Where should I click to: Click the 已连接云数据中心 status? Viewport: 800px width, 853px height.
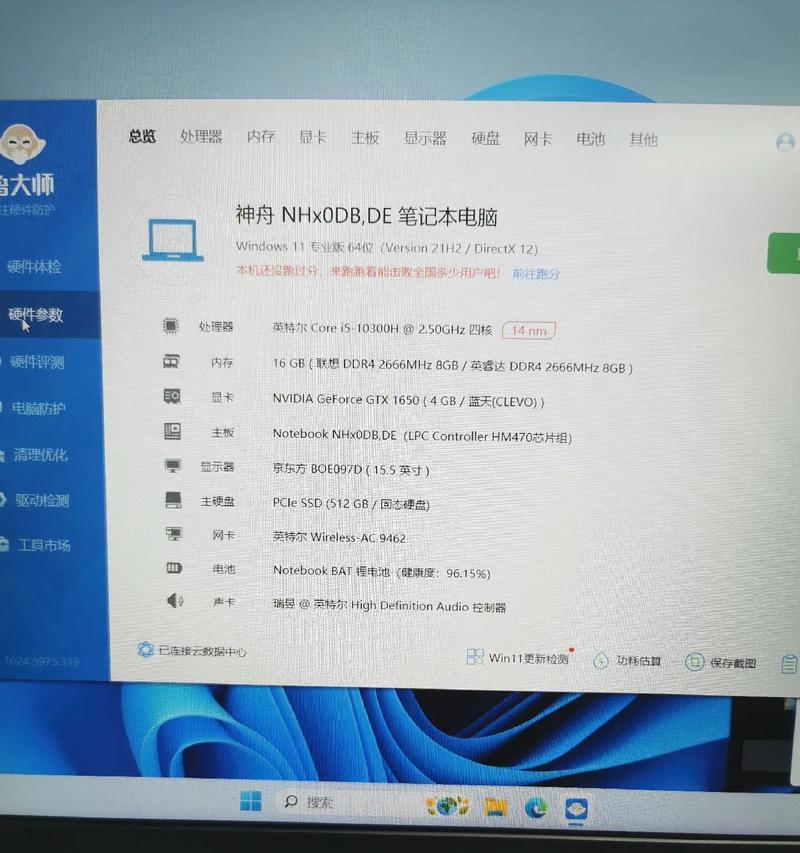(192, 651)
